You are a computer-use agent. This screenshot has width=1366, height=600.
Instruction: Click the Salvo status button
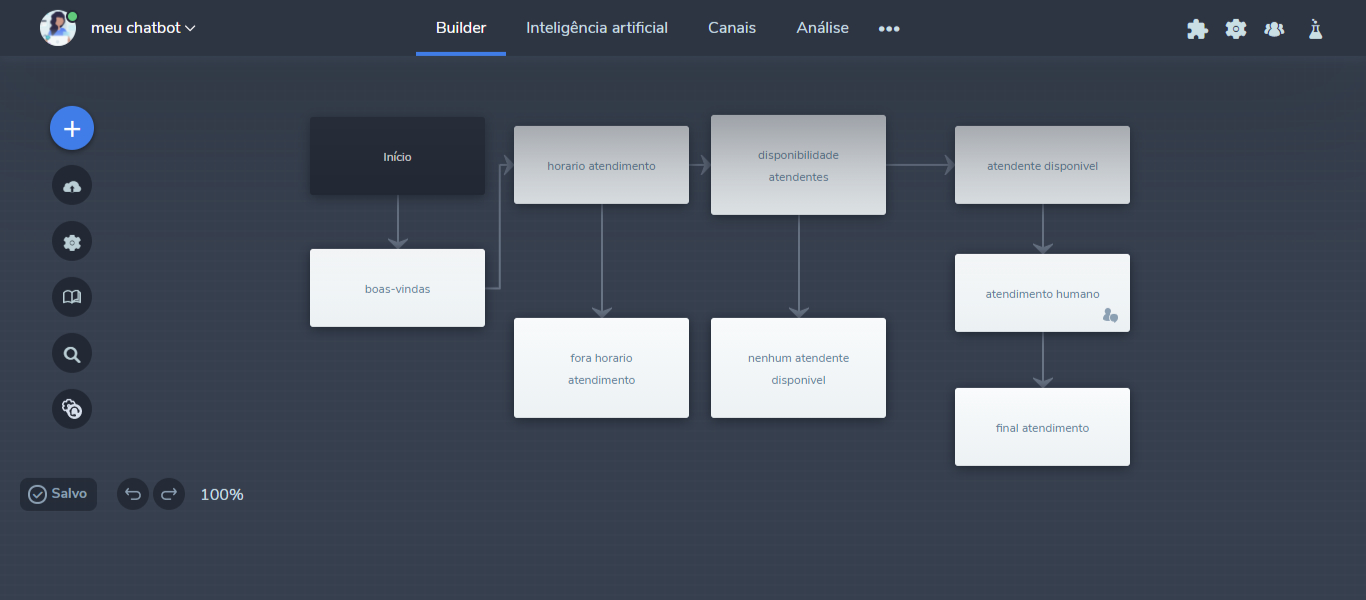click(59, 494)
